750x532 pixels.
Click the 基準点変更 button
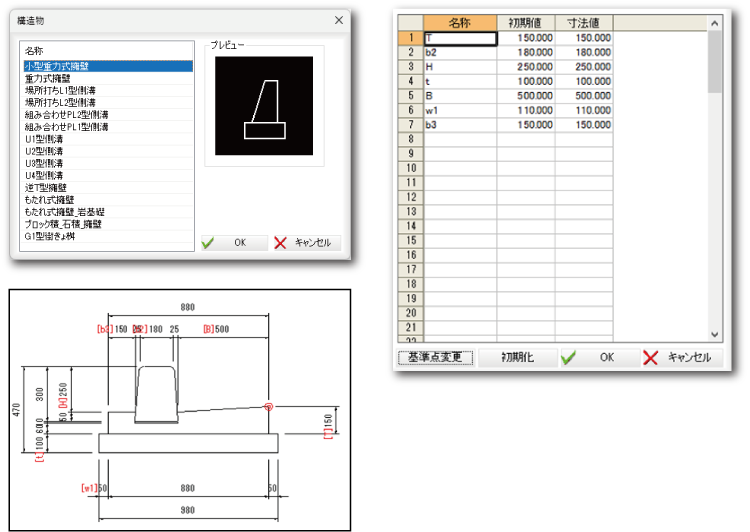(x=435, y=357)
